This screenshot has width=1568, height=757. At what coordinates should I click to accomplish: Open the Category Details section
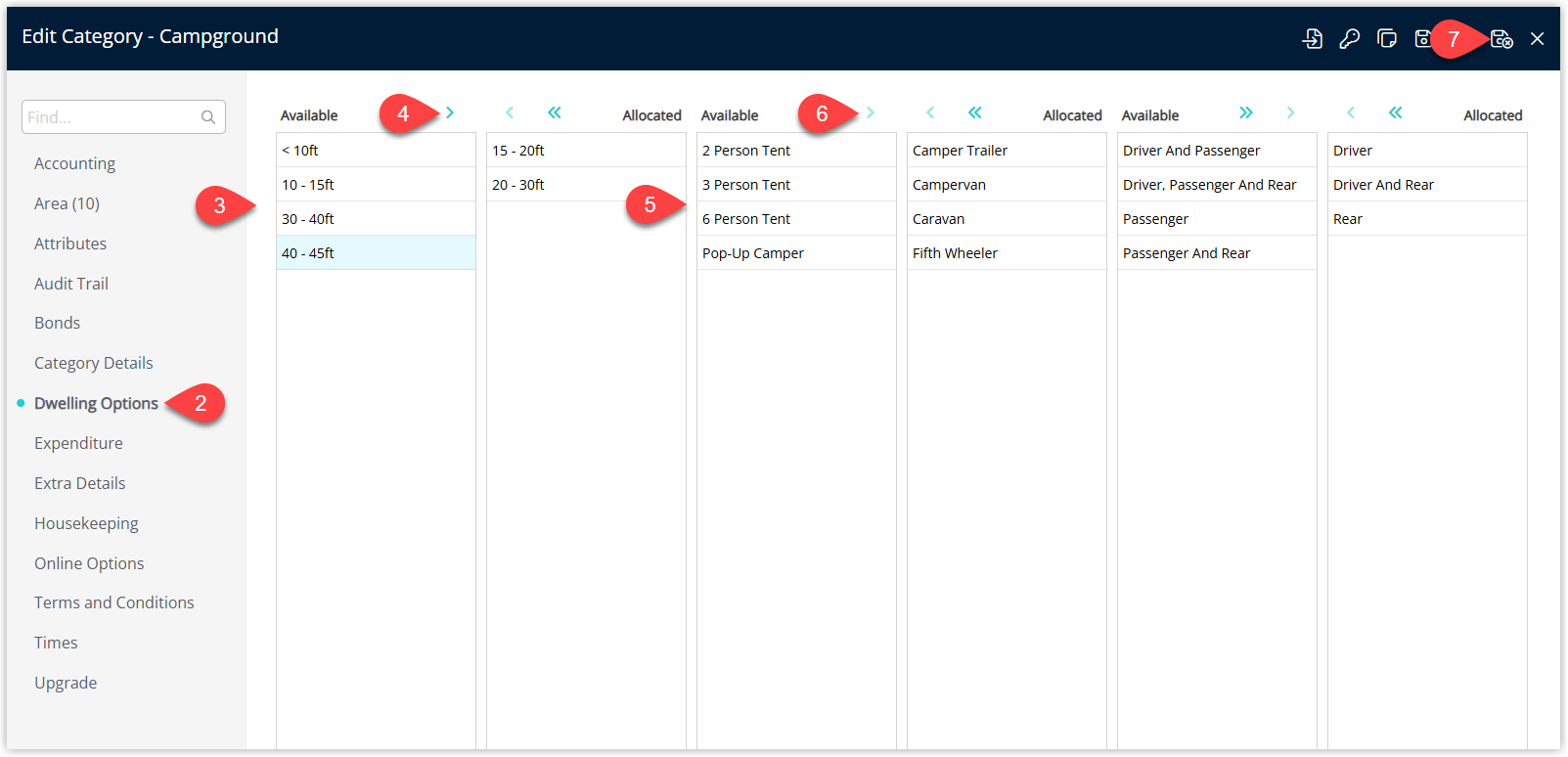pos(94,363)
